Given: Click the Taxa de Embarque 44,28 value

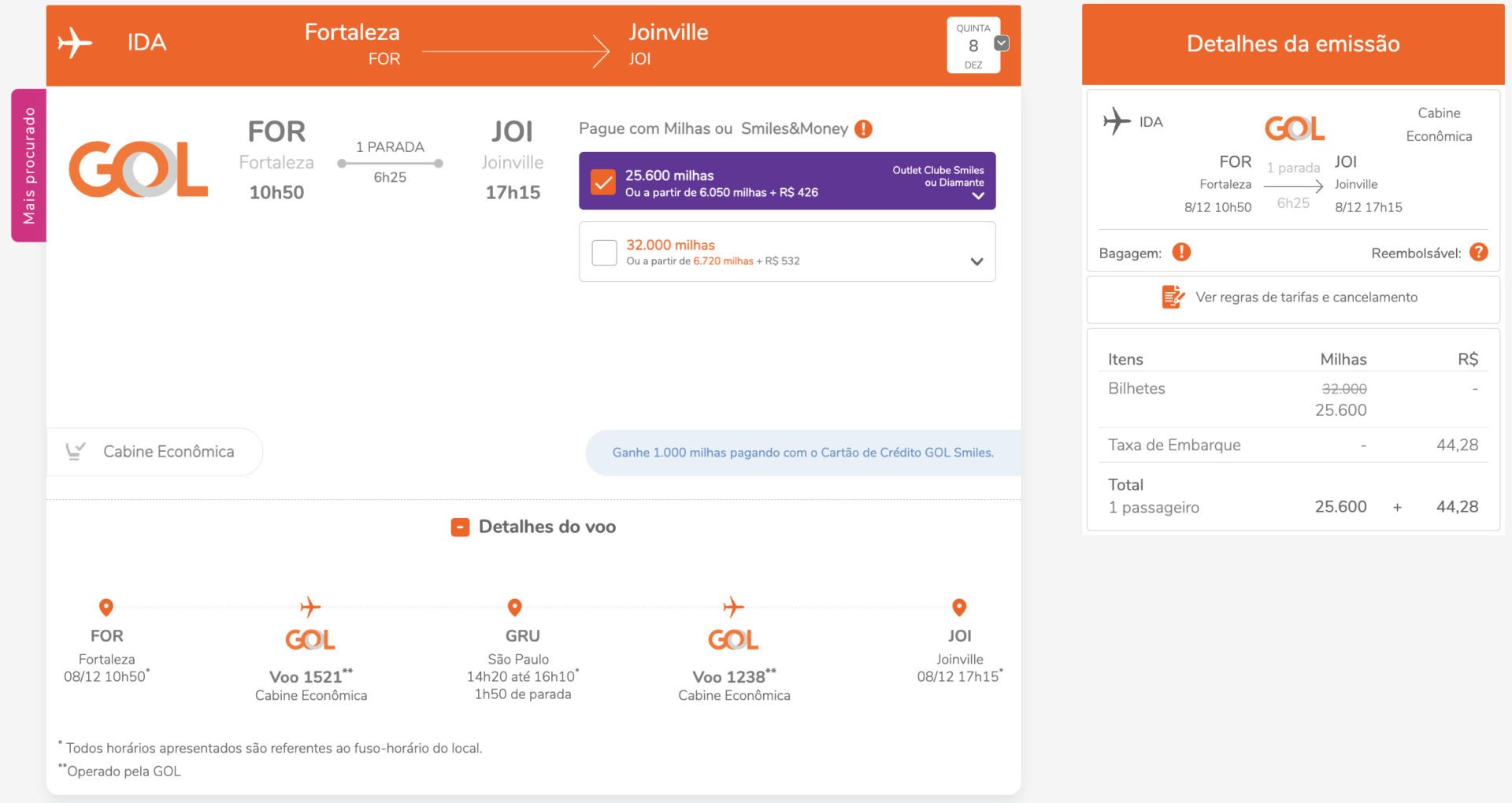Looking at the screenshot, I should click(1457, 445).
